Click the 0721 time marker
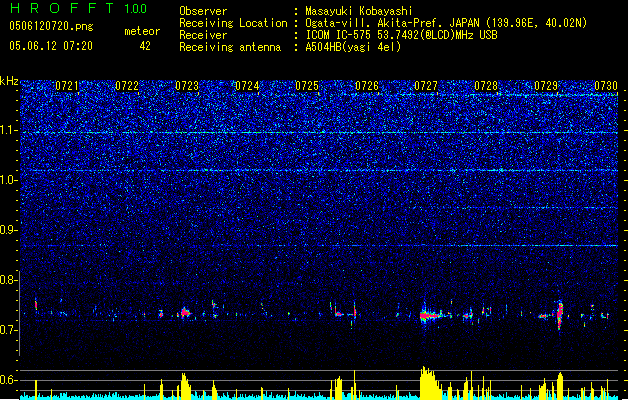This screenshot has width=629, height=400. click(x=67, y=86)
